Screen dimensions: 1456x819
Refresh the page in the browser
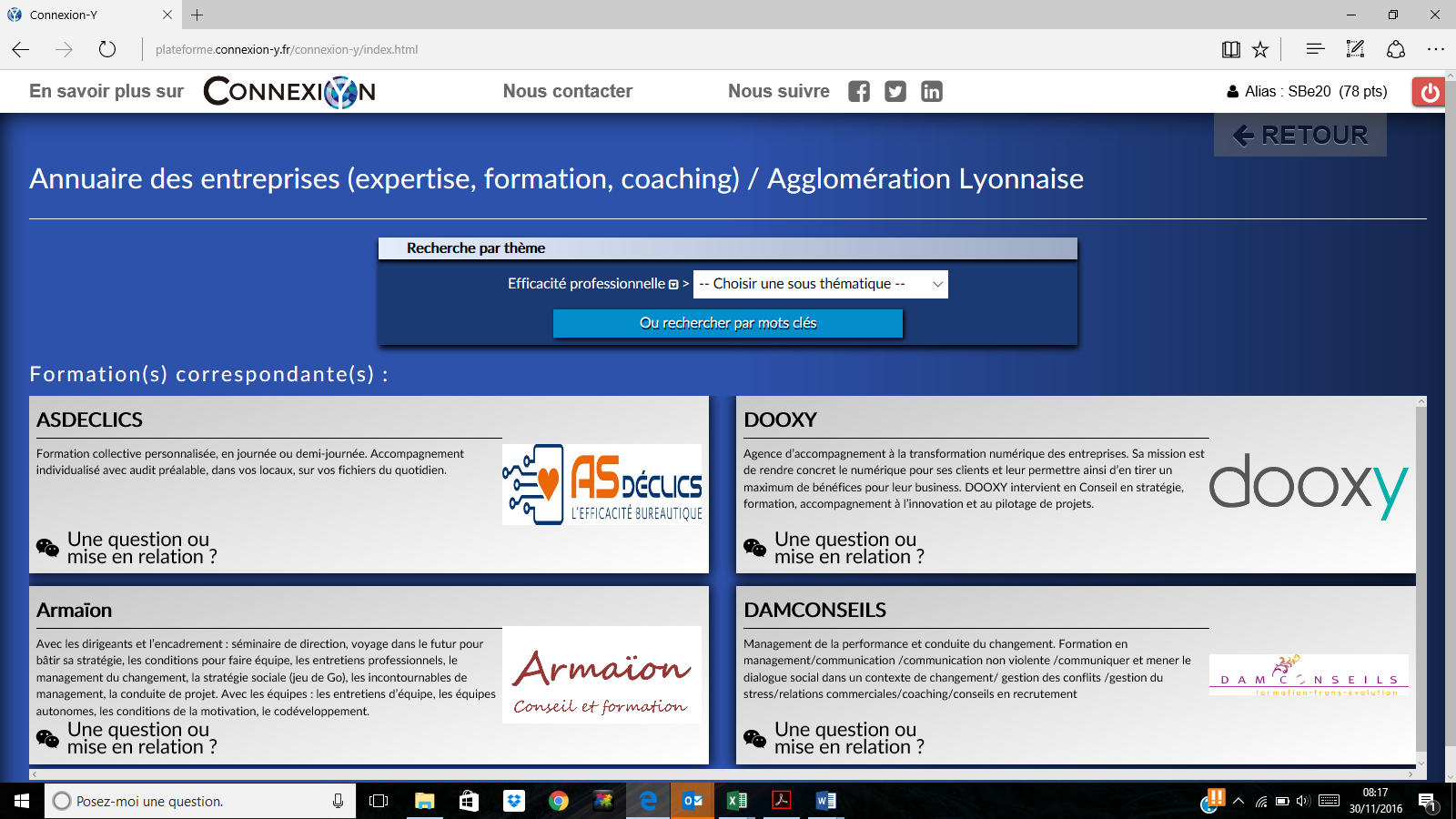click(107, 49)
